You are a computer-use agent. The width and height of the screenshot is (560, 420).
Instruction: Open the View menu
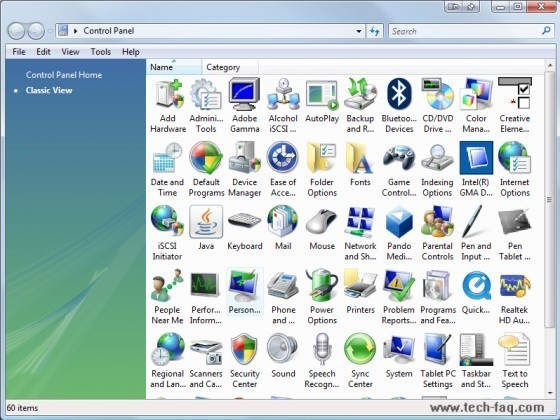tap(70, 52)
